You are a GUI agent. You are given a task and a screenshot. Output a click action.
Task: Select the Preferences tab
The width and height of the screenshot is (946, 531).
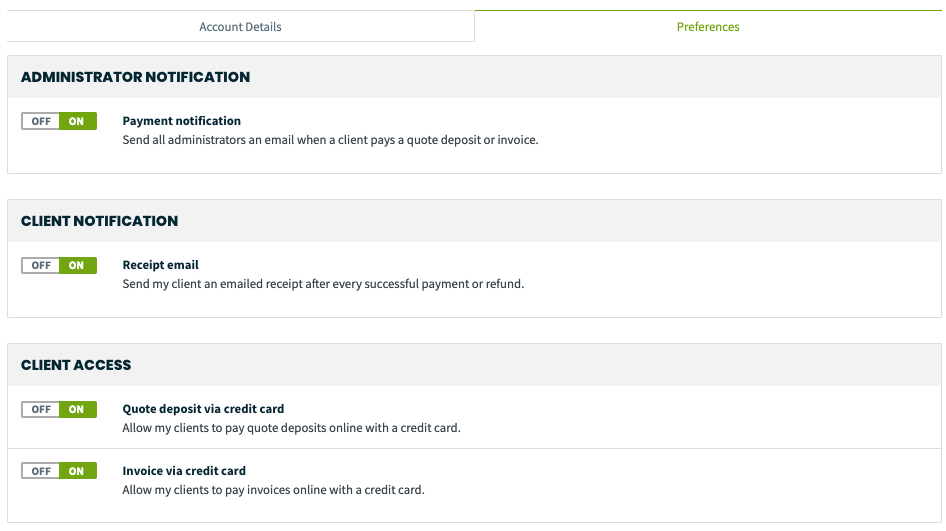click(708, 27)
